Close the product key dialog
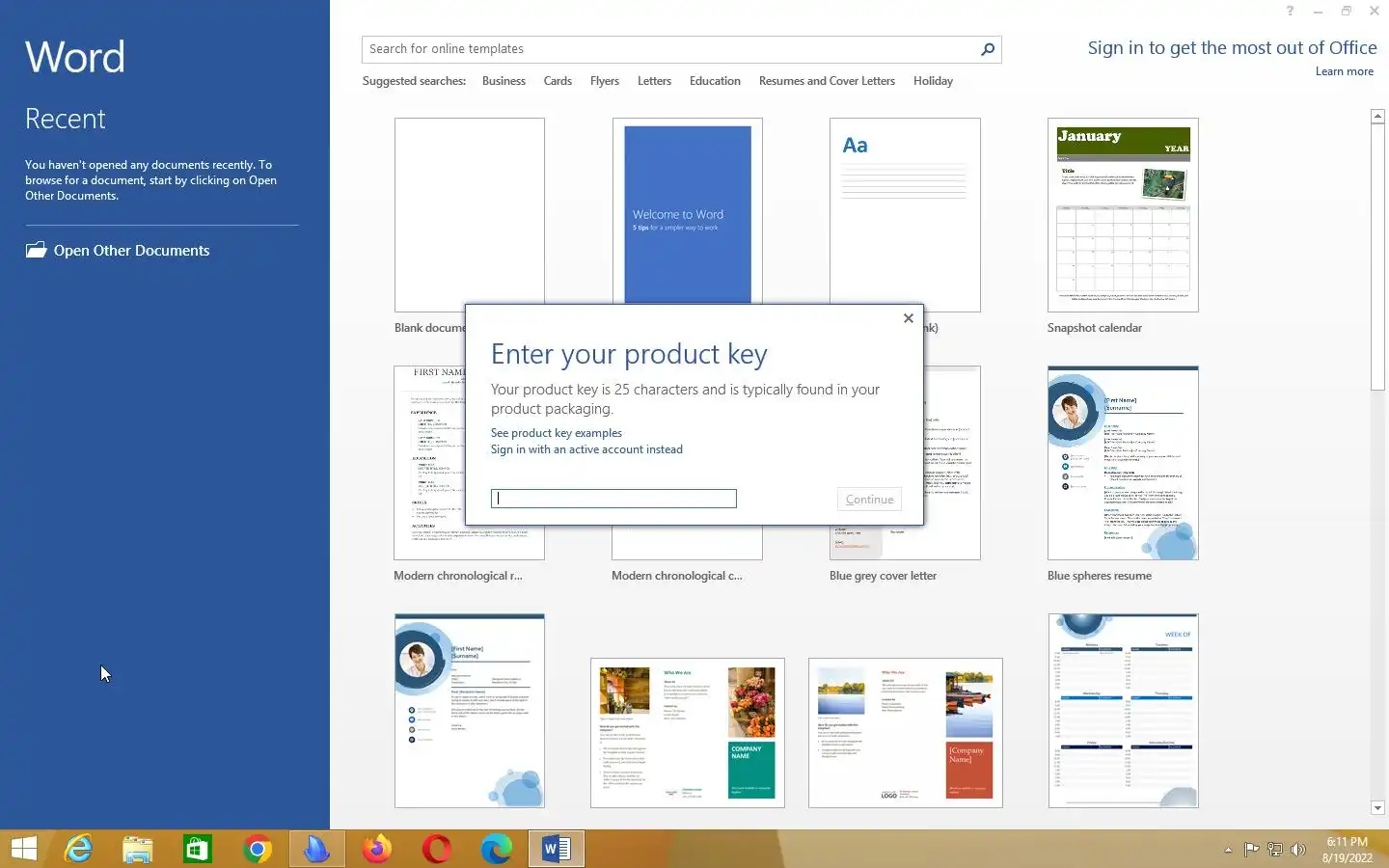1389x868 pixels. (908, 318)
